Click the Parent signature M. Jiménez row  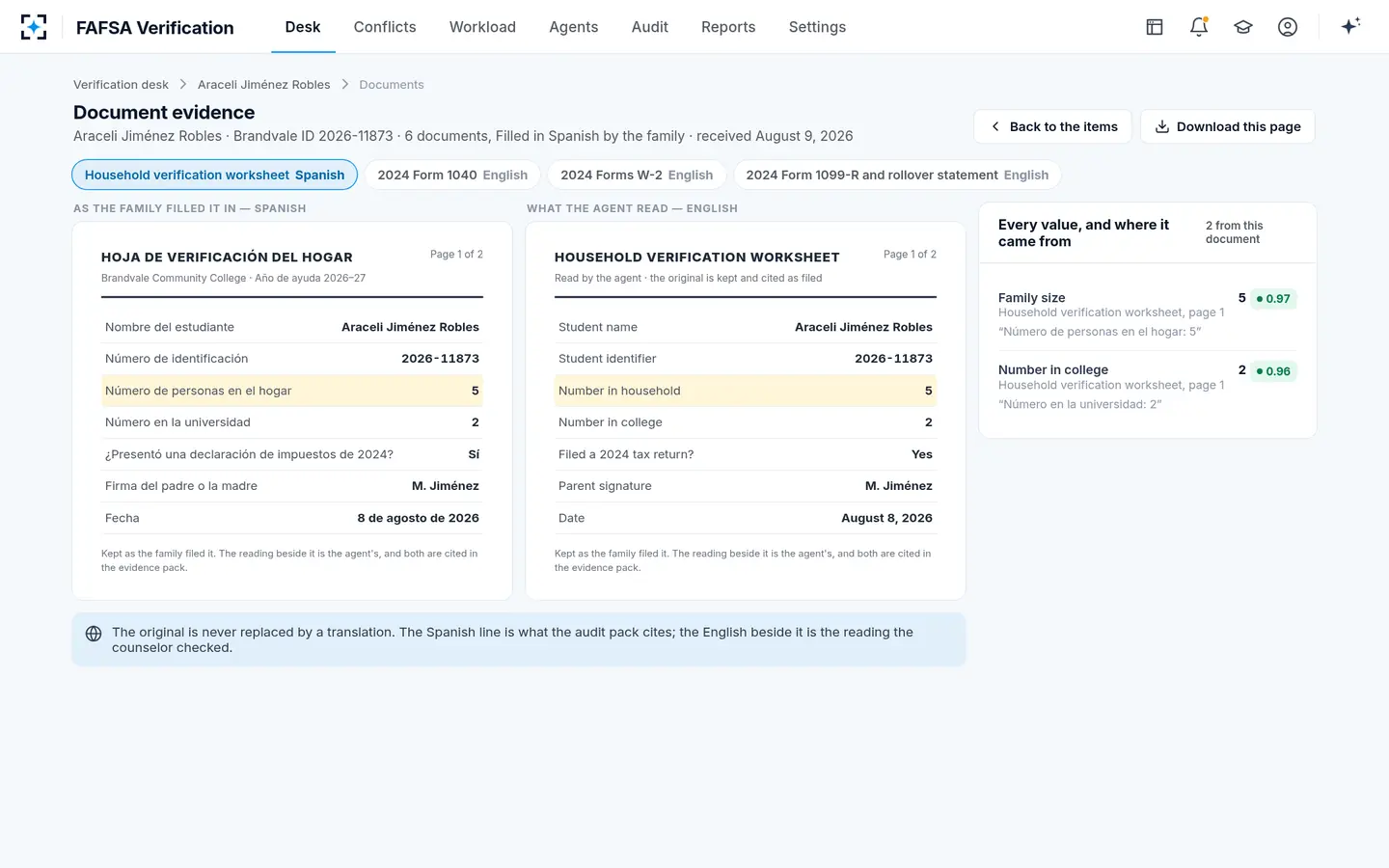pyautogui.click(x=746, y=486)
